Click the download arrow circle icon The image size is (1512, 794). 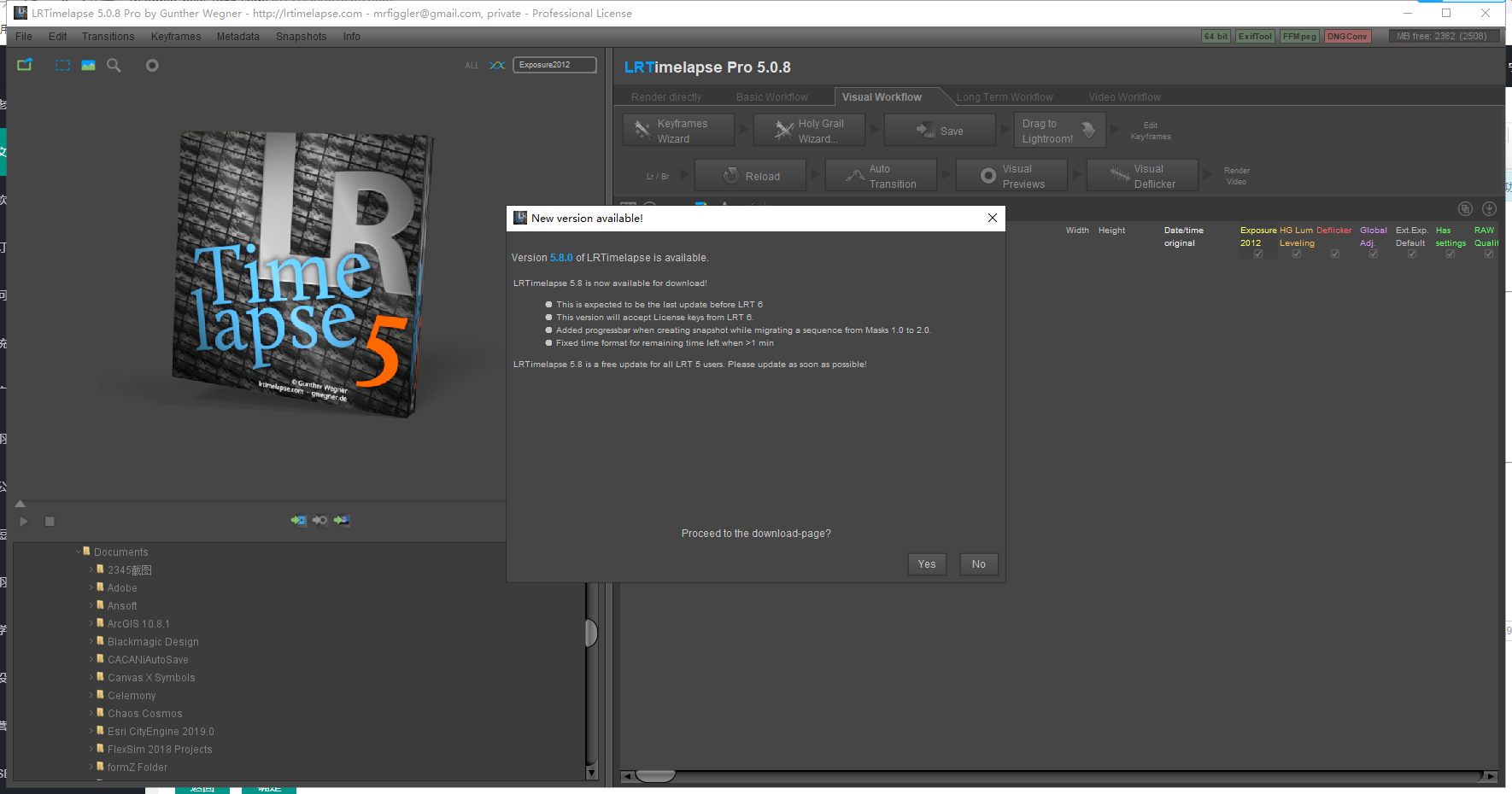tap(1489, 209)
